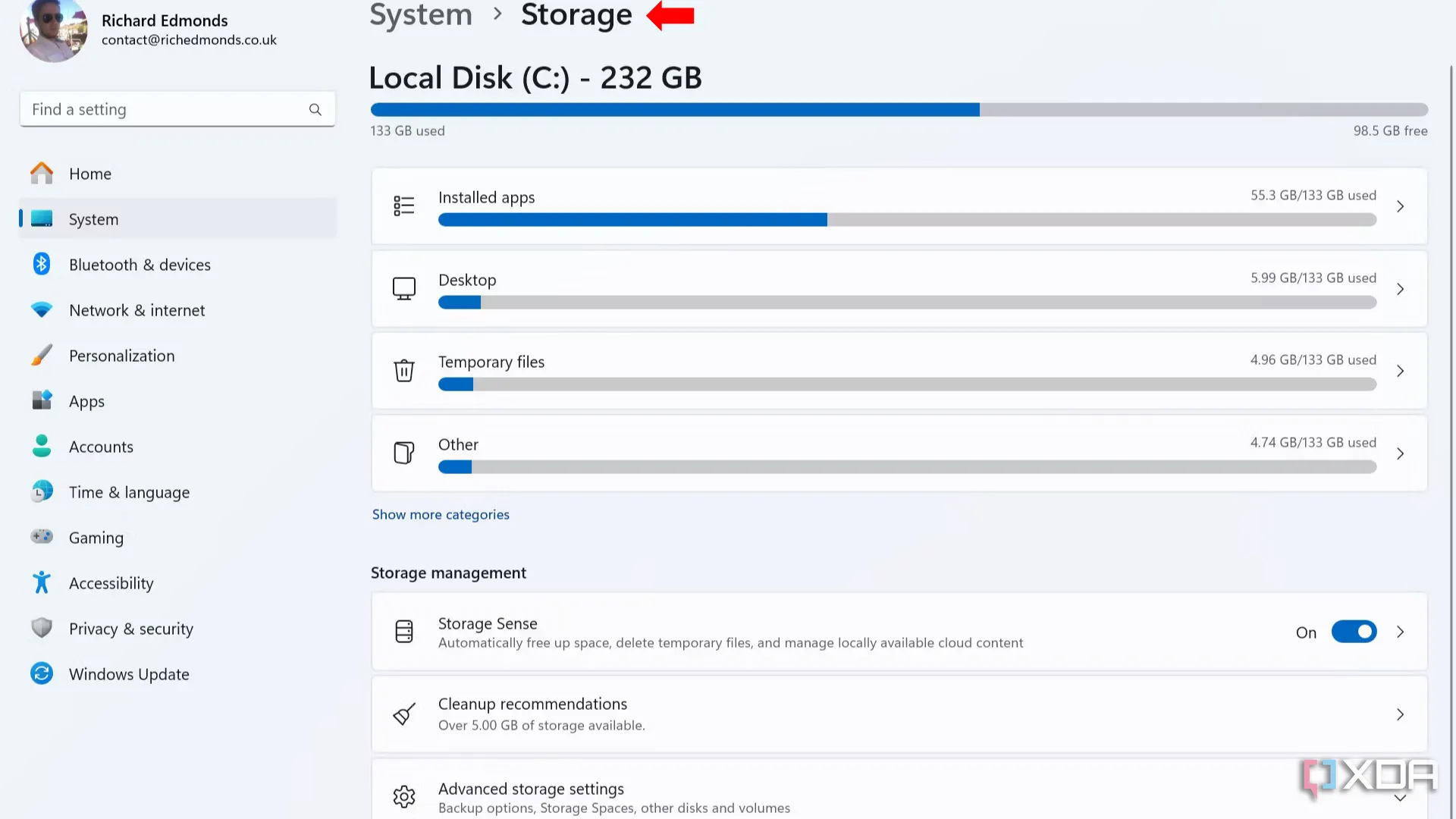Click the Apps icon in the sidebar
Image resolution: width=1456 pixels, height=819 pixels.
[42, 400]
